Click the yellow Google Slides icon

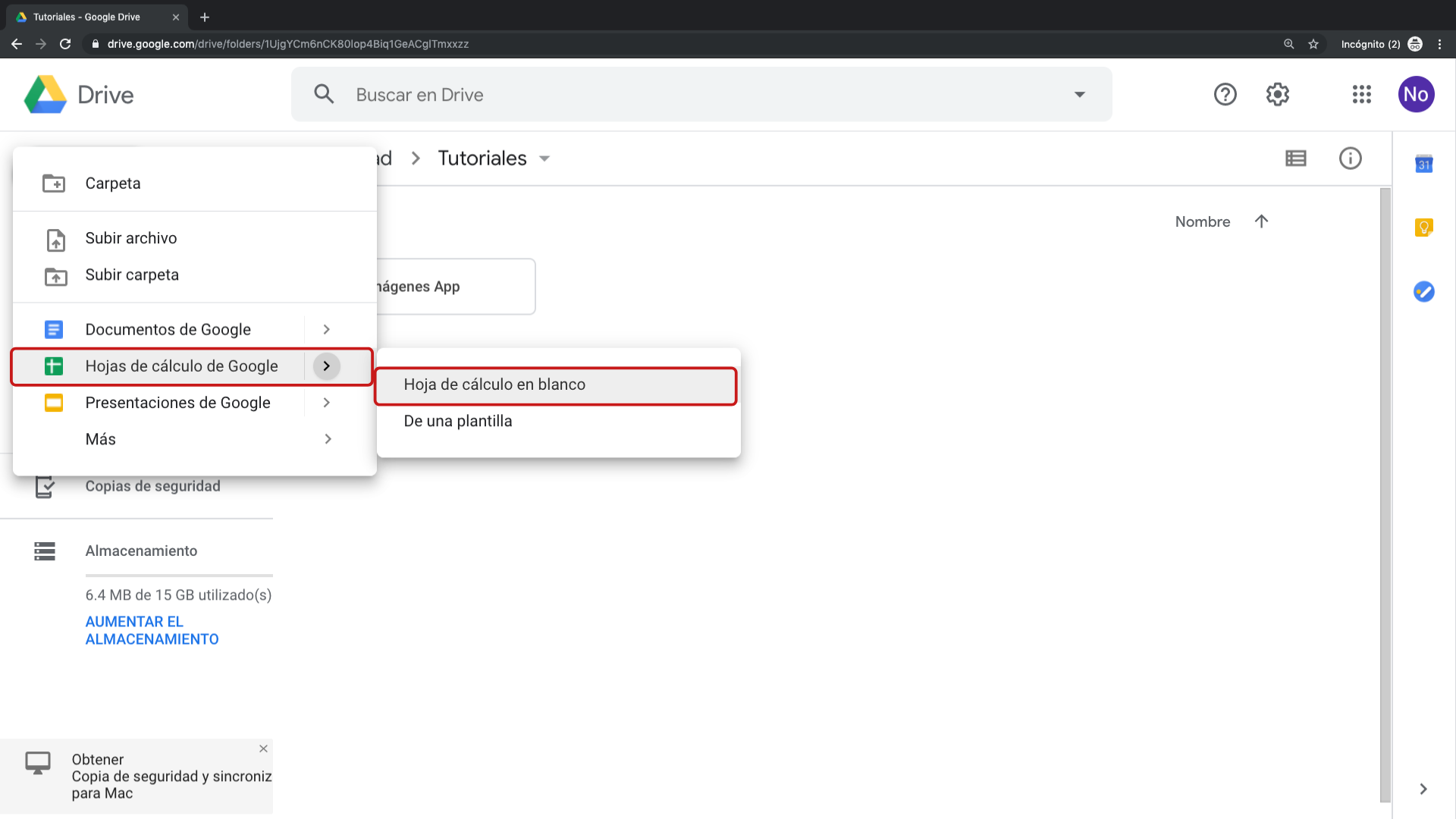[x=54, y=403]
